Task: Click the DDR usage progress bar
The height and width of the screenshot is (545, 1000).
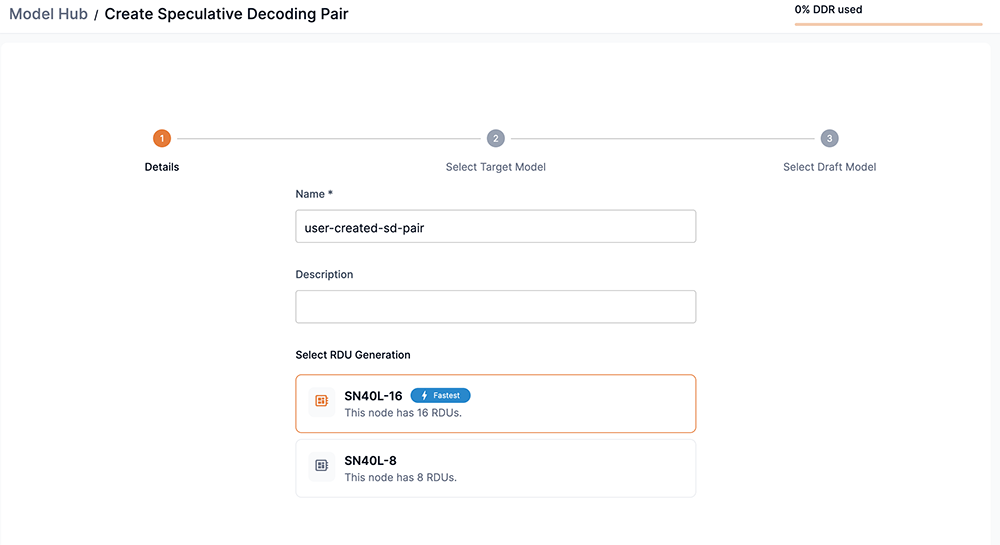Action: tap(888, 24)
